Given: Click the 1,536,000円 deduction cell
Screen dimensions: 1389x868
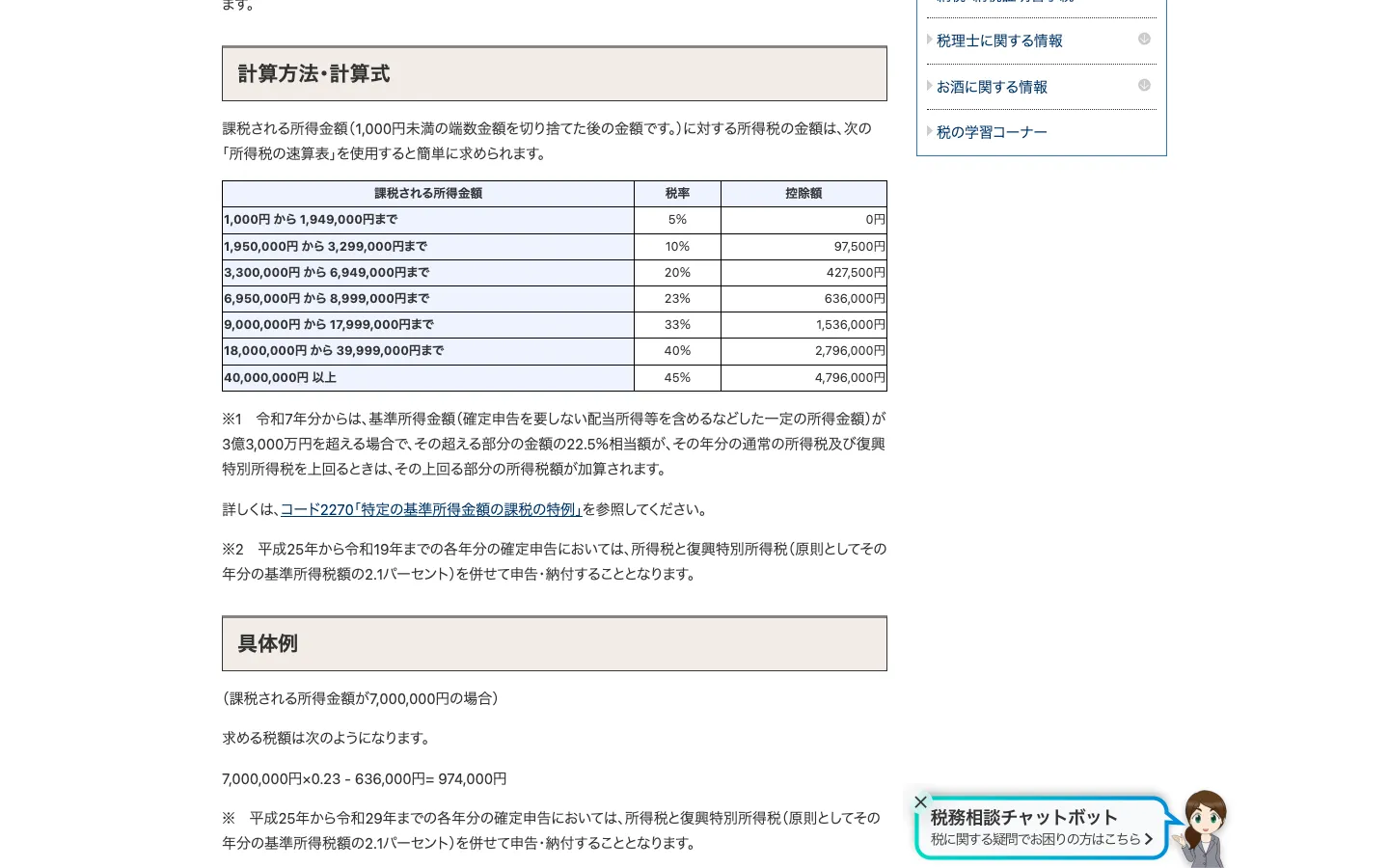Looking at the screenshot, I should pyautogui.click(x=803, y=325).
